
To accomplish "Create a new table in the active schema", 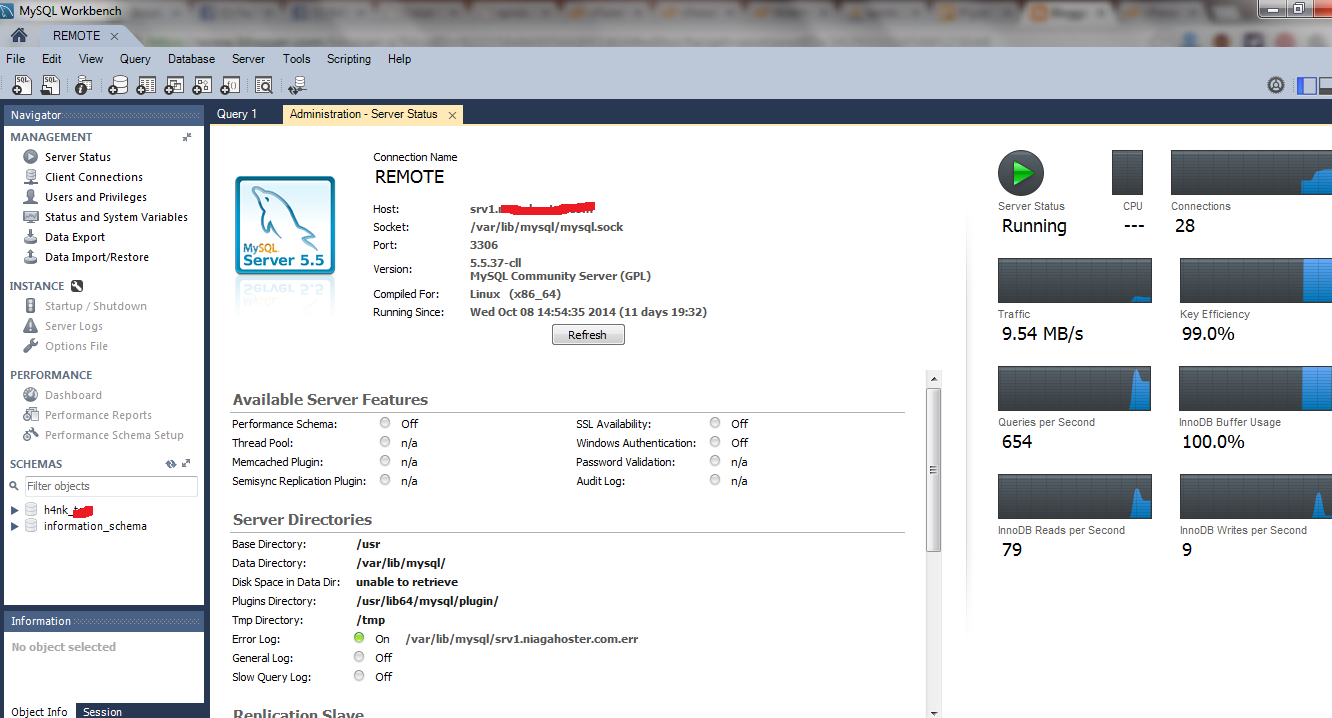I will pos(145,85).
